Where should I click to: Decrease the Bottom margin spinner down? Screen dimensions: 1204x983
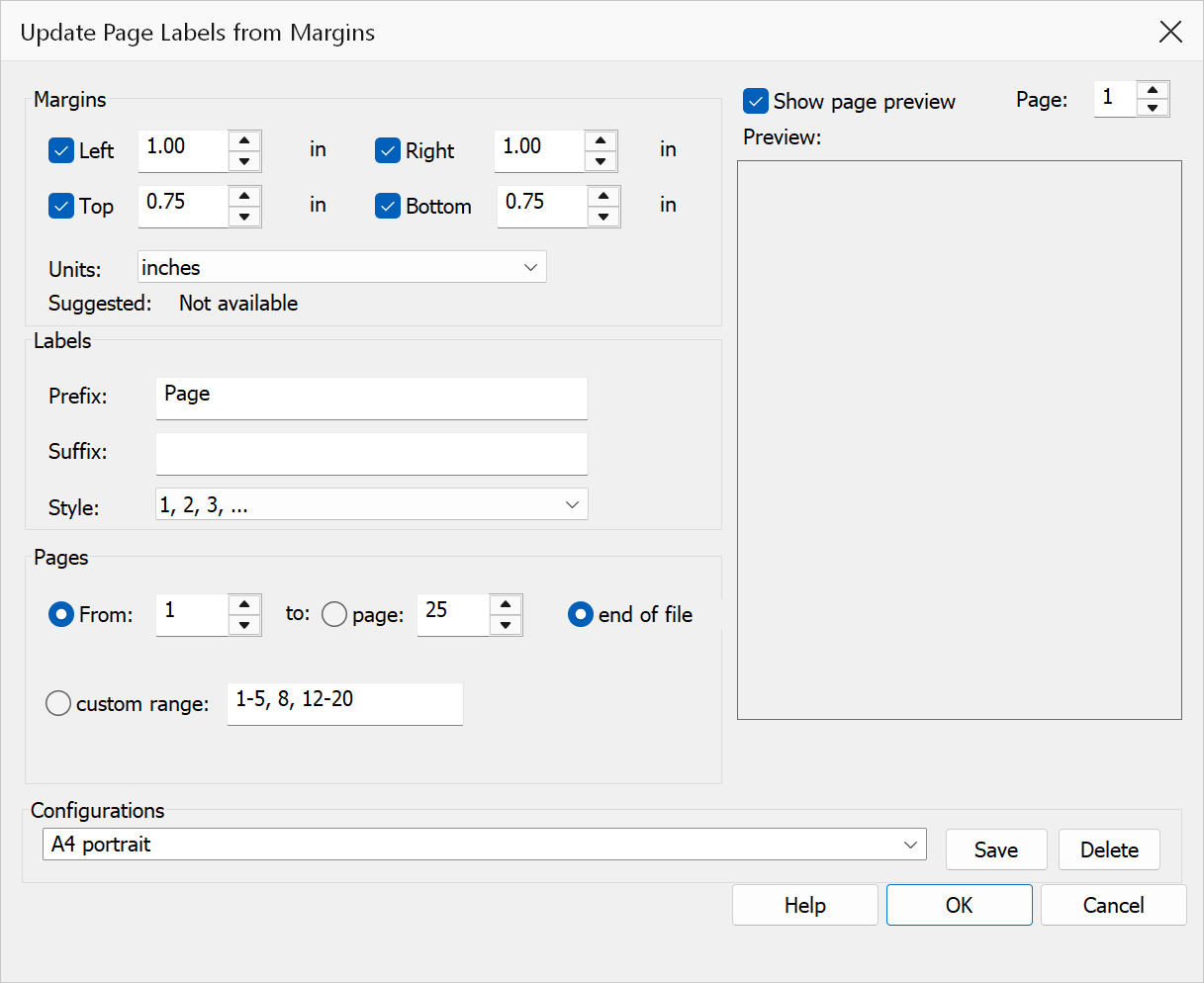(603, 217)
